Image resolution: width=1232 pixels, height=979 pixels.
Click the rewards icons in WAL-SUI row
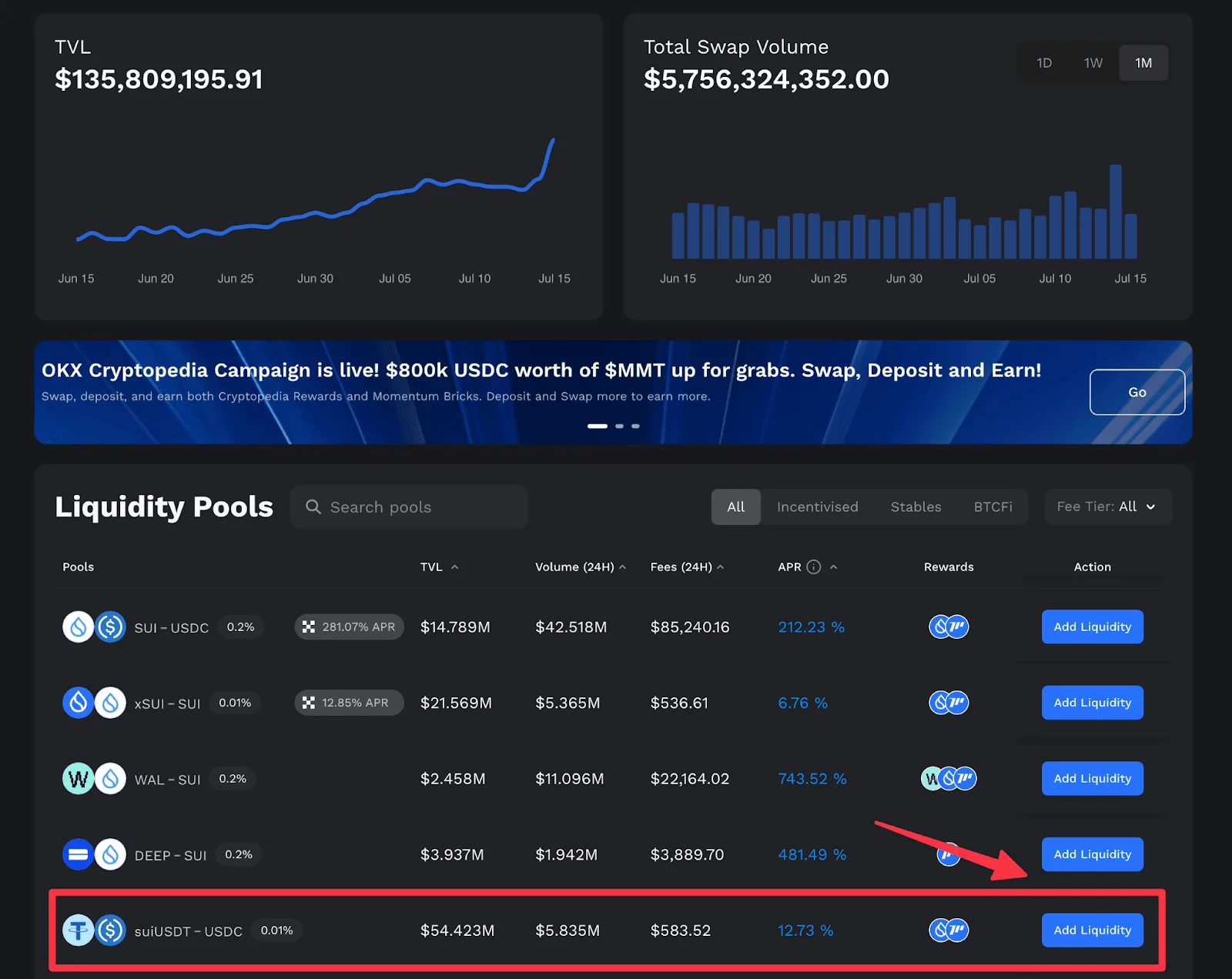point(949,779)
